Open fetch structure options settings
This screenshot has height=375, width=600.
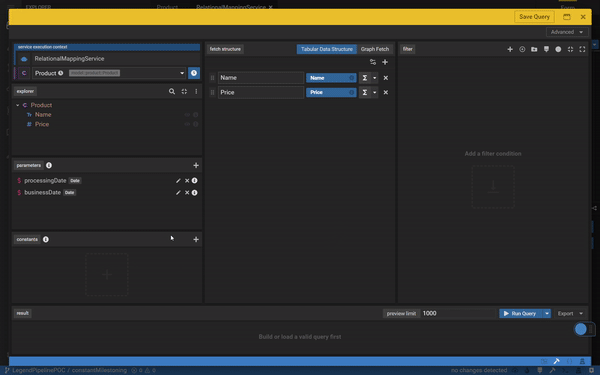(x=373, y=62)
